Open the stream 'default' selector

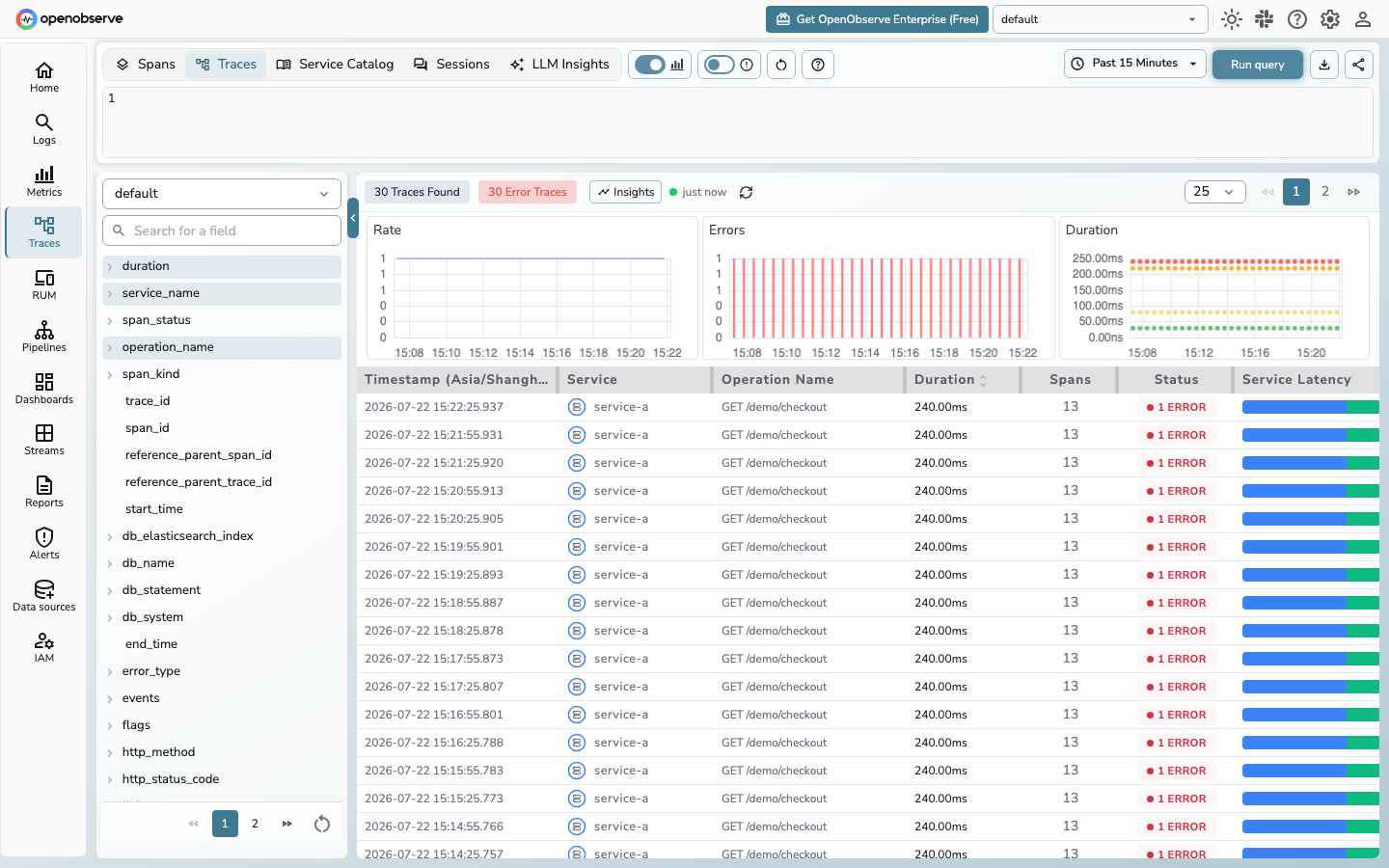(x=222, y=193)
